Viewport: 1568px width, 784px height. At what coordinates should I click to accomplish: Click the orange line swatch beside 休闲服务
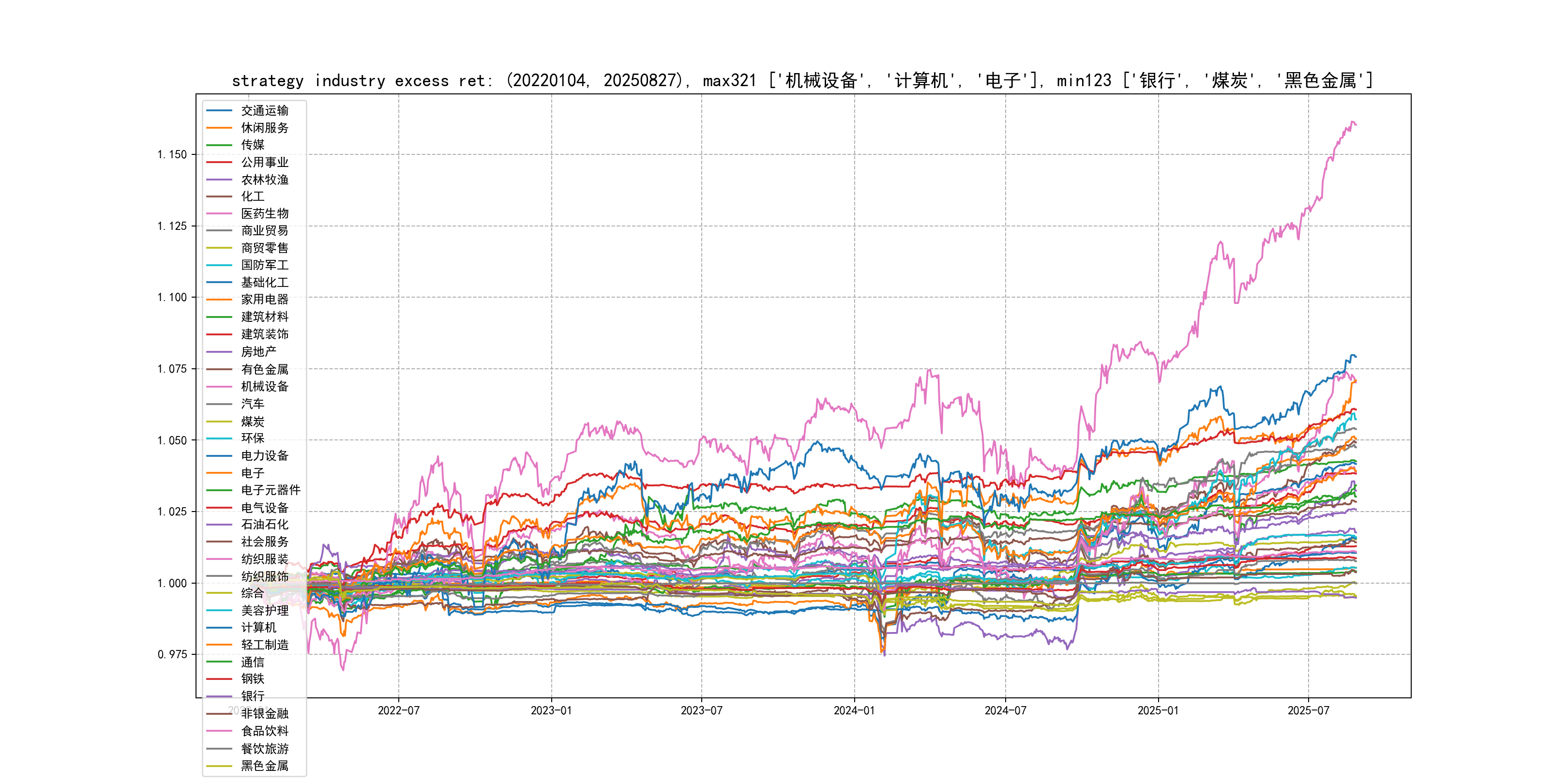pos(219,128)
